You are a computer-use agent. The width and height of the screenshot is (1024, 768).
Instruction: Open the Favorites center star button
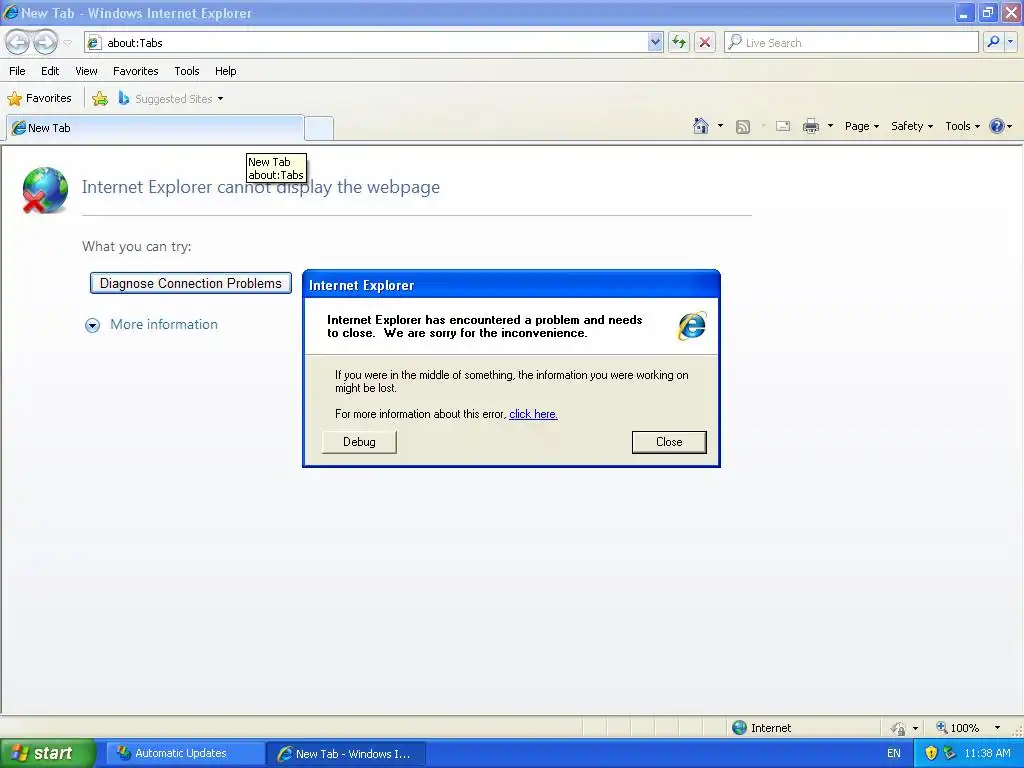pyautogui.click(x=39, y=99)
